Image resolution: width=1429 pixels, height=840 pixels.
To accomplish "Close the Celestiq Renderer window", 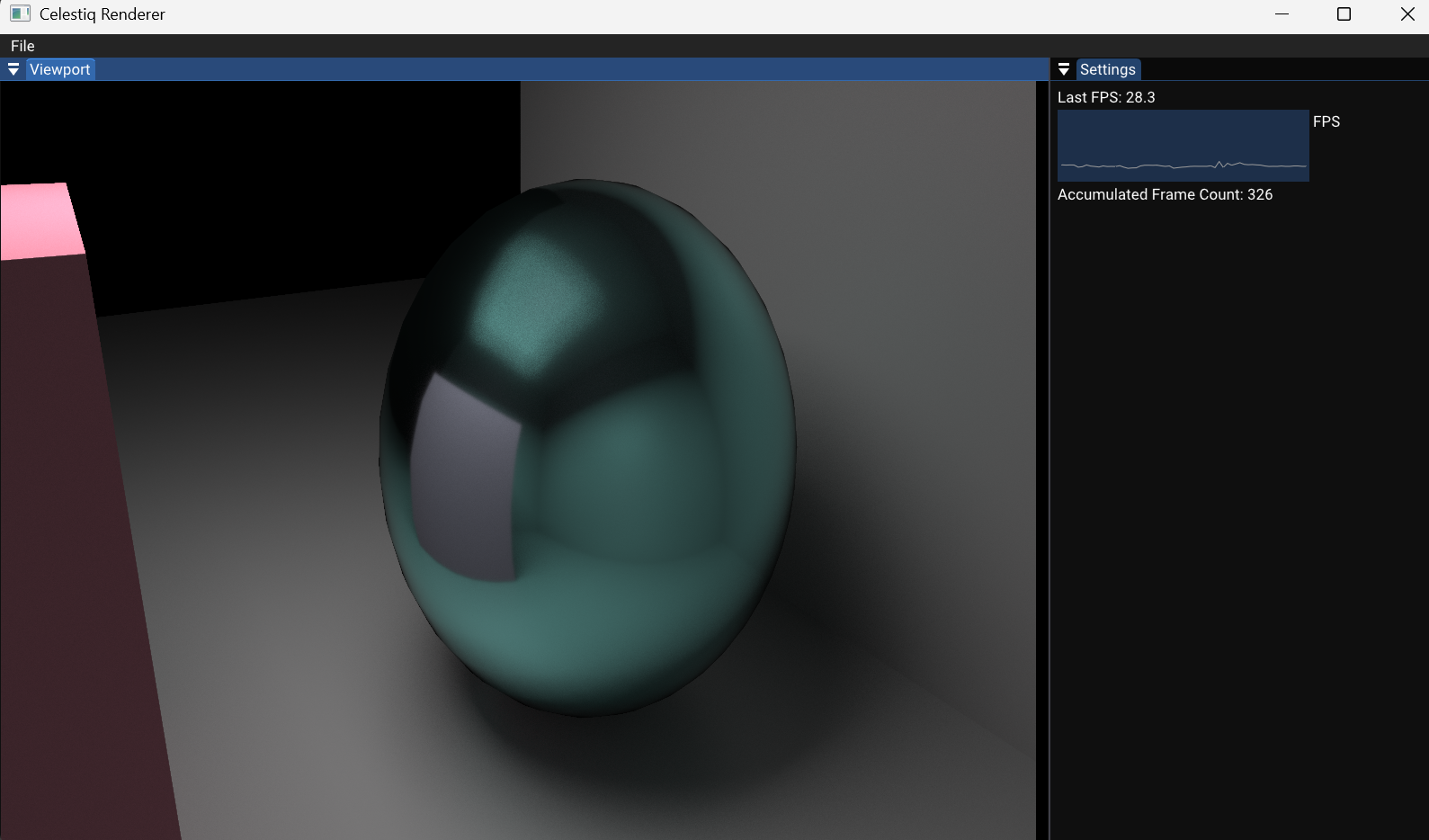I will 1407,14.
